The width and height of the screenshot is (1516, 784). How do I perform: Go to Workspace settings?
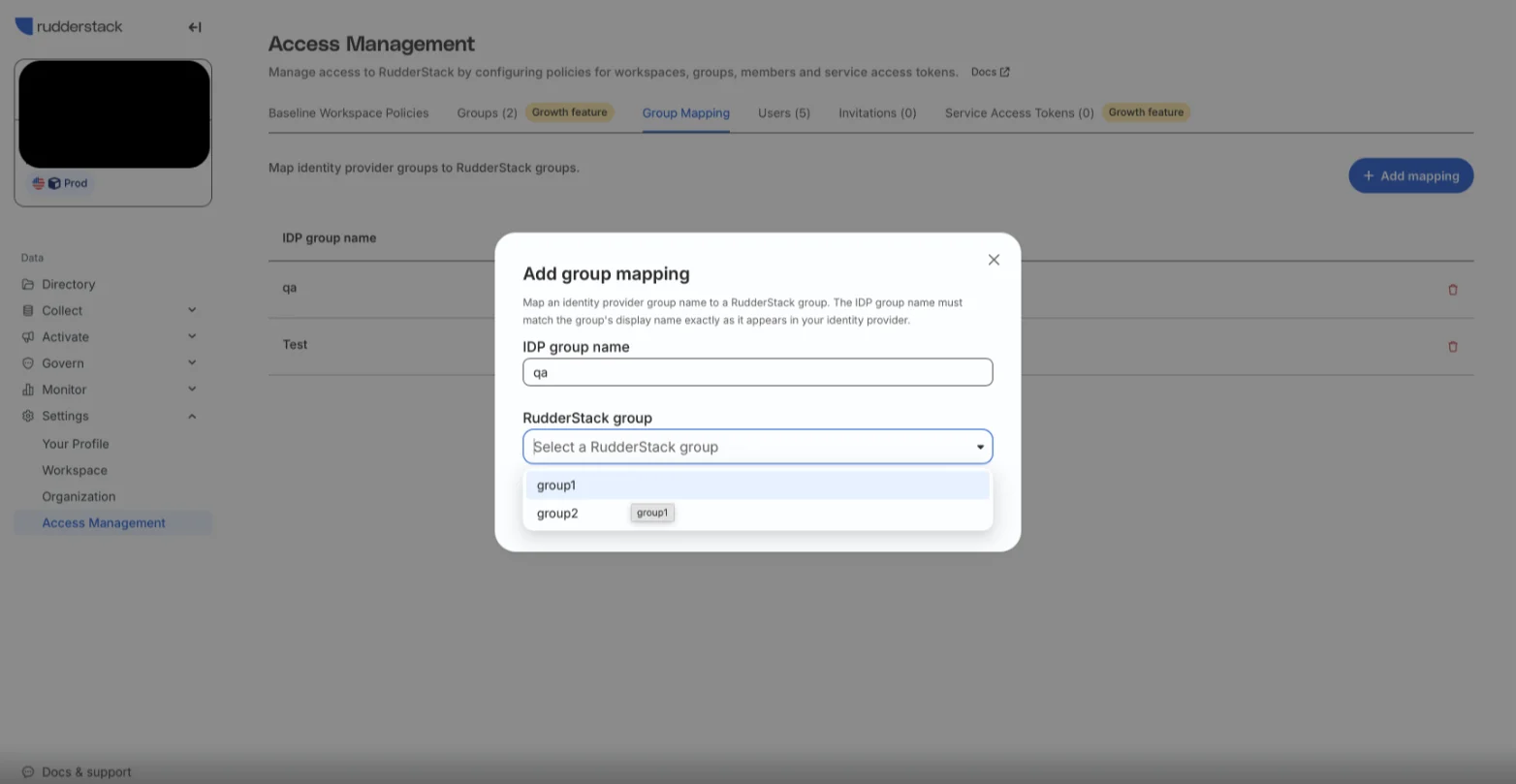tap(75, 470)
